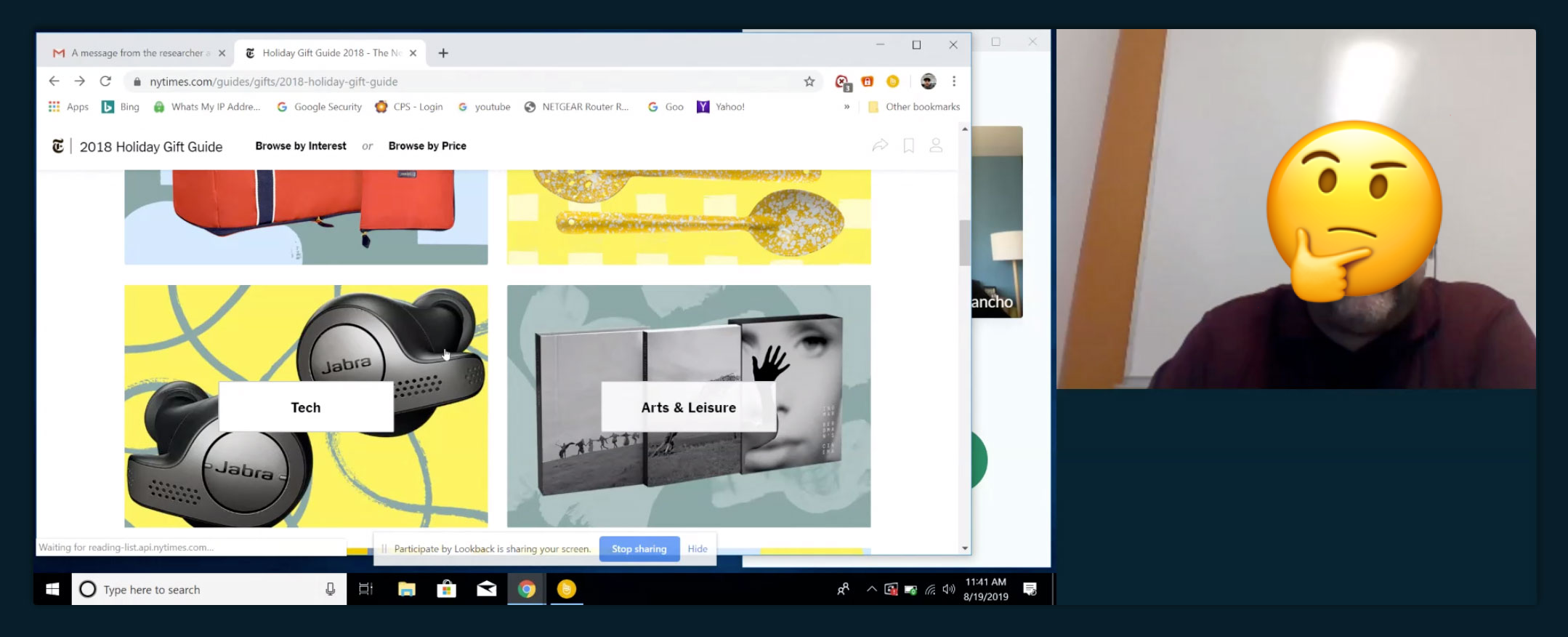Bookmark this page with the star icon
Viewport: 1568px width, 637px height.
coord(809,81)
